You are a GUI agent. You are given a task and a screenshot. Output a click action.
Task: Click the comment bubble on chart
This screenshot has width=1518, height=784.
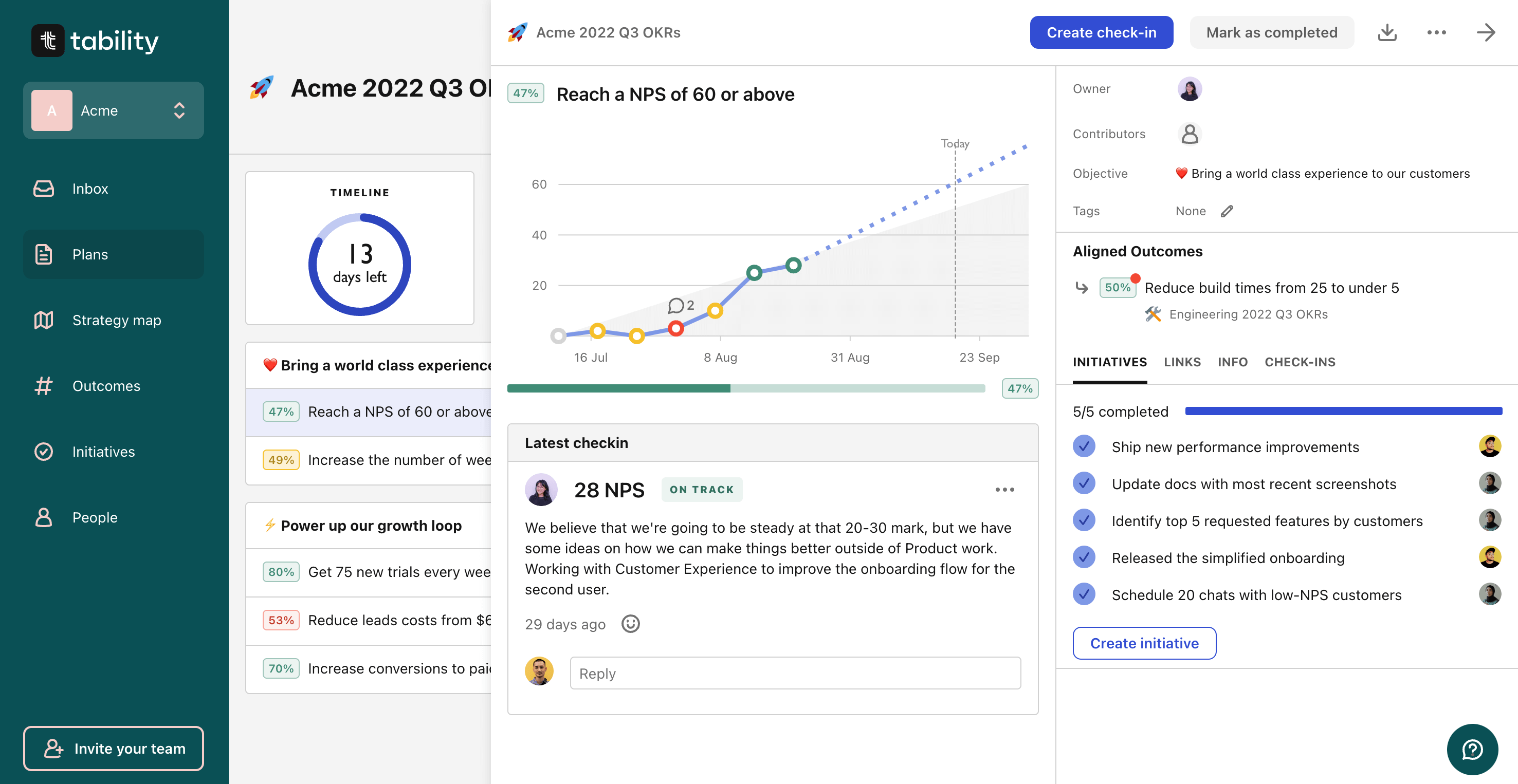(676, 305)
